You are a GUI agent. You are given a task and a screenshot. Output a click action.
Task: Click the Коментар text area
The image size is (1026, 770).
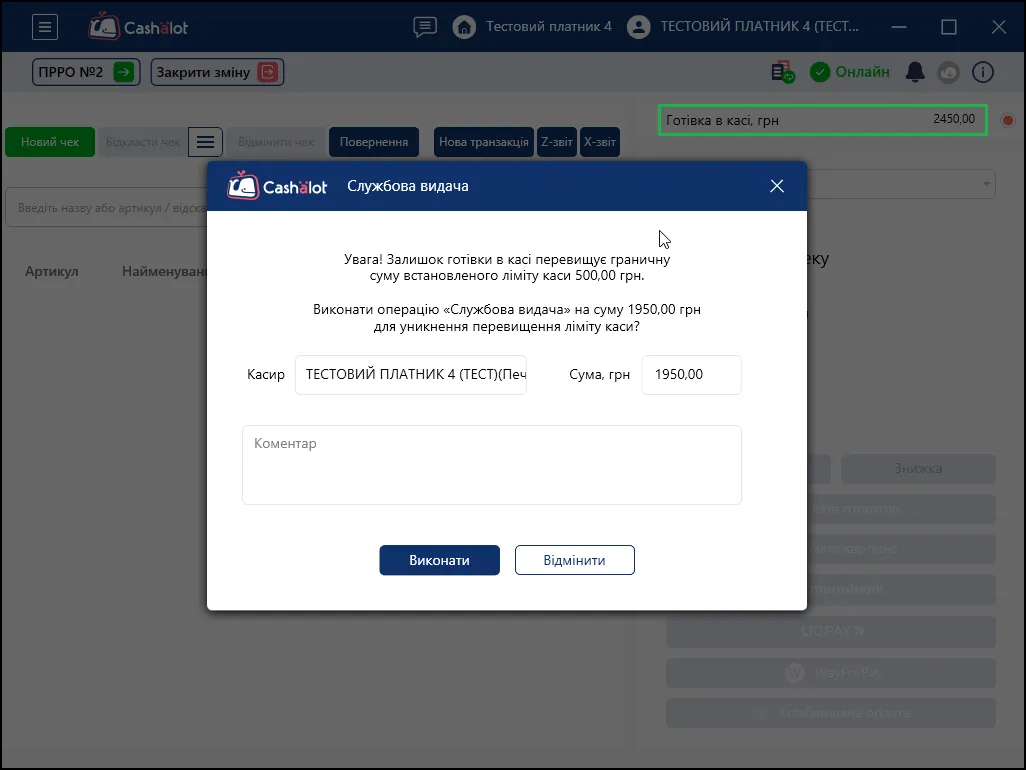click(x=492, y=465)
